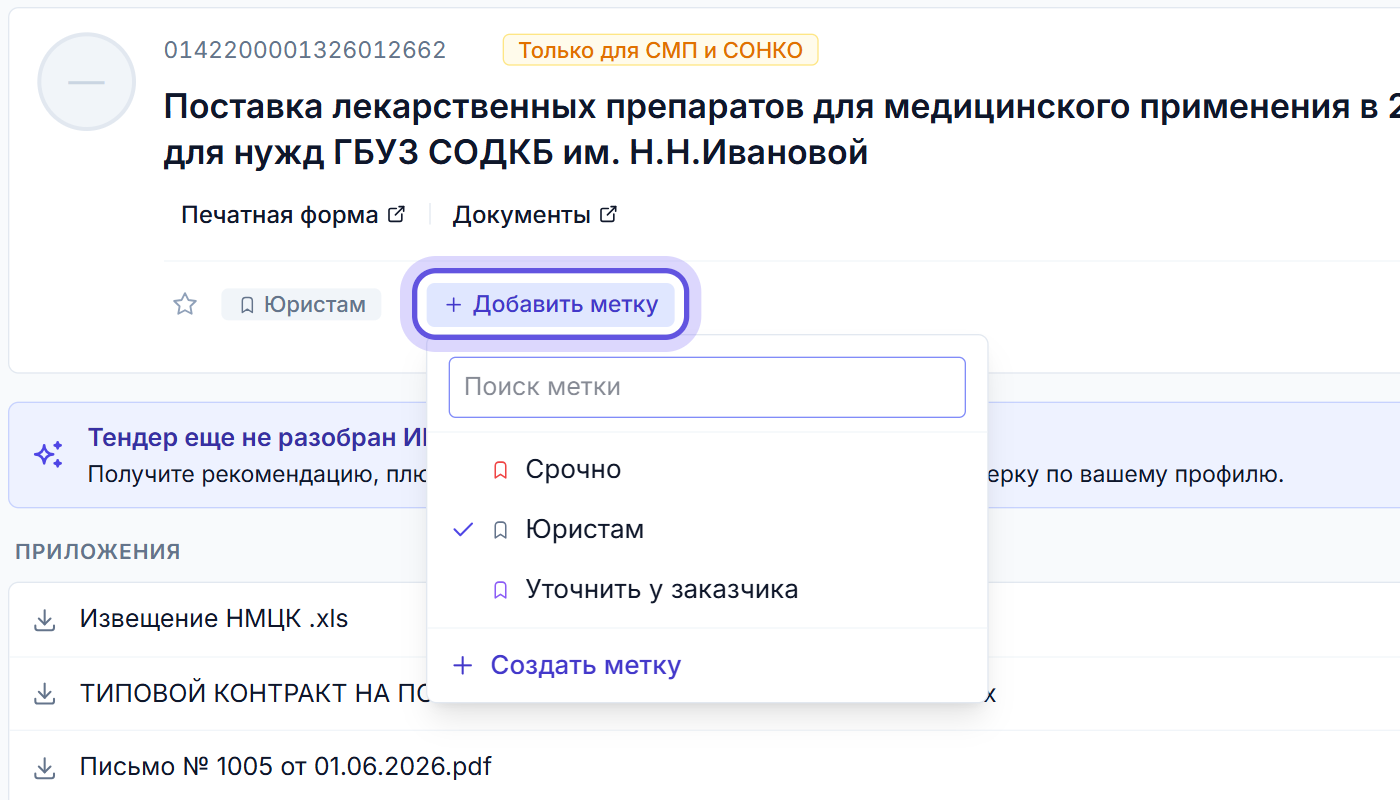The image size is (1400, 800).
Task: Open ТИПОВОЙ КОНТРАКТ file name
Action: (254, 693)
